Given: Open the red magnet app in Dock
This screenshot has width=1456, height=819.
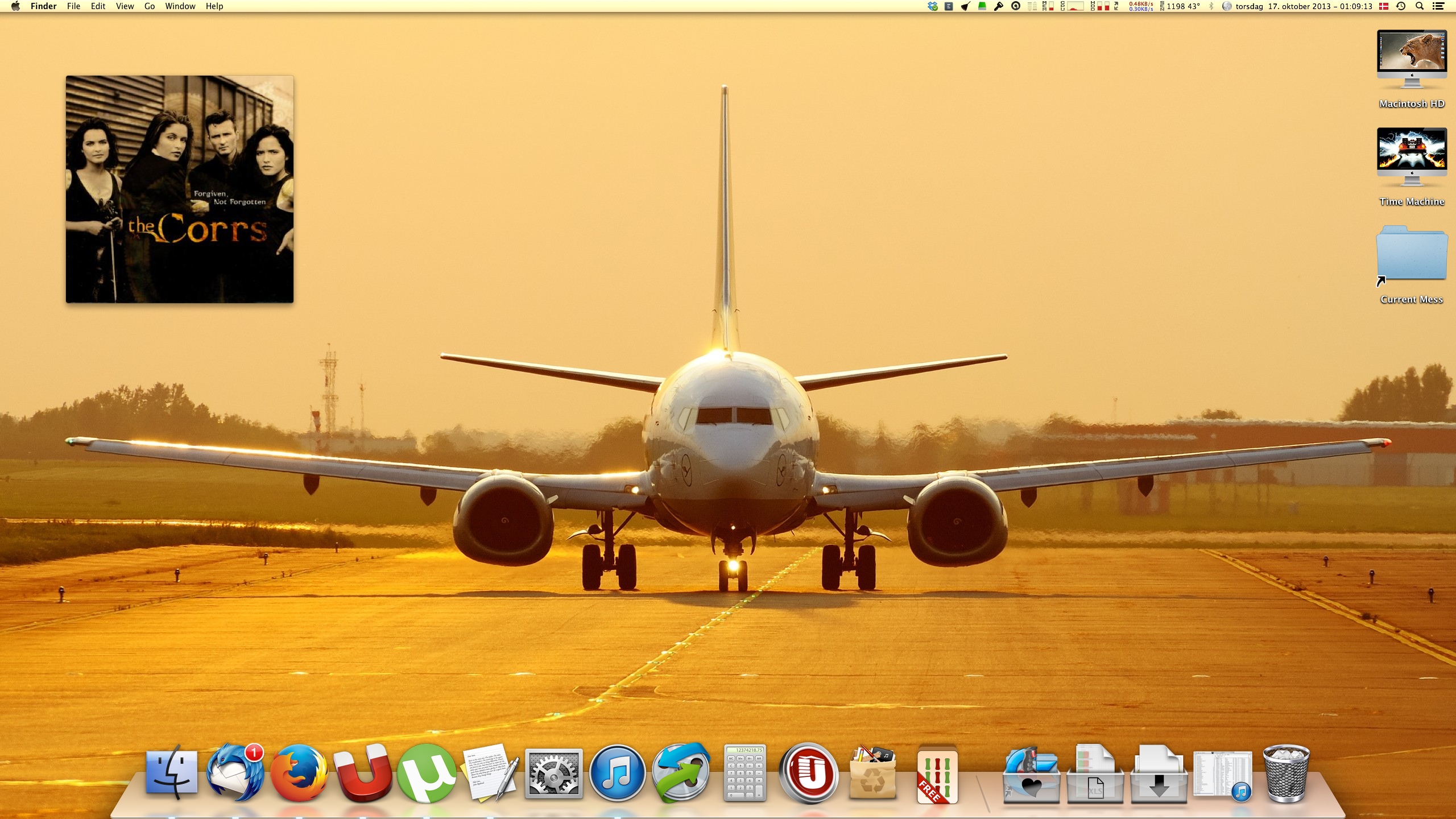Looking at the screenshot, I should coord(363,773).
